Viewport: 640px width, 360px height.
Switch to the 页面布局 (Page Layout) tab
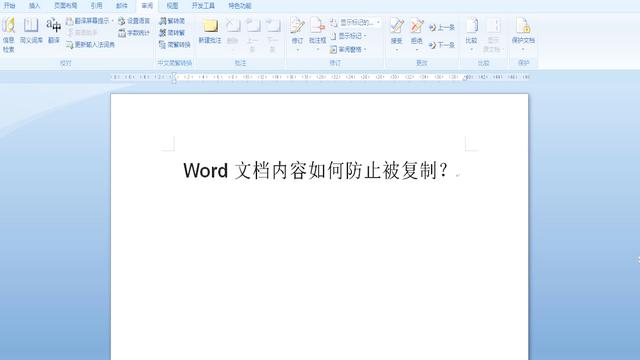coord(65,6)
